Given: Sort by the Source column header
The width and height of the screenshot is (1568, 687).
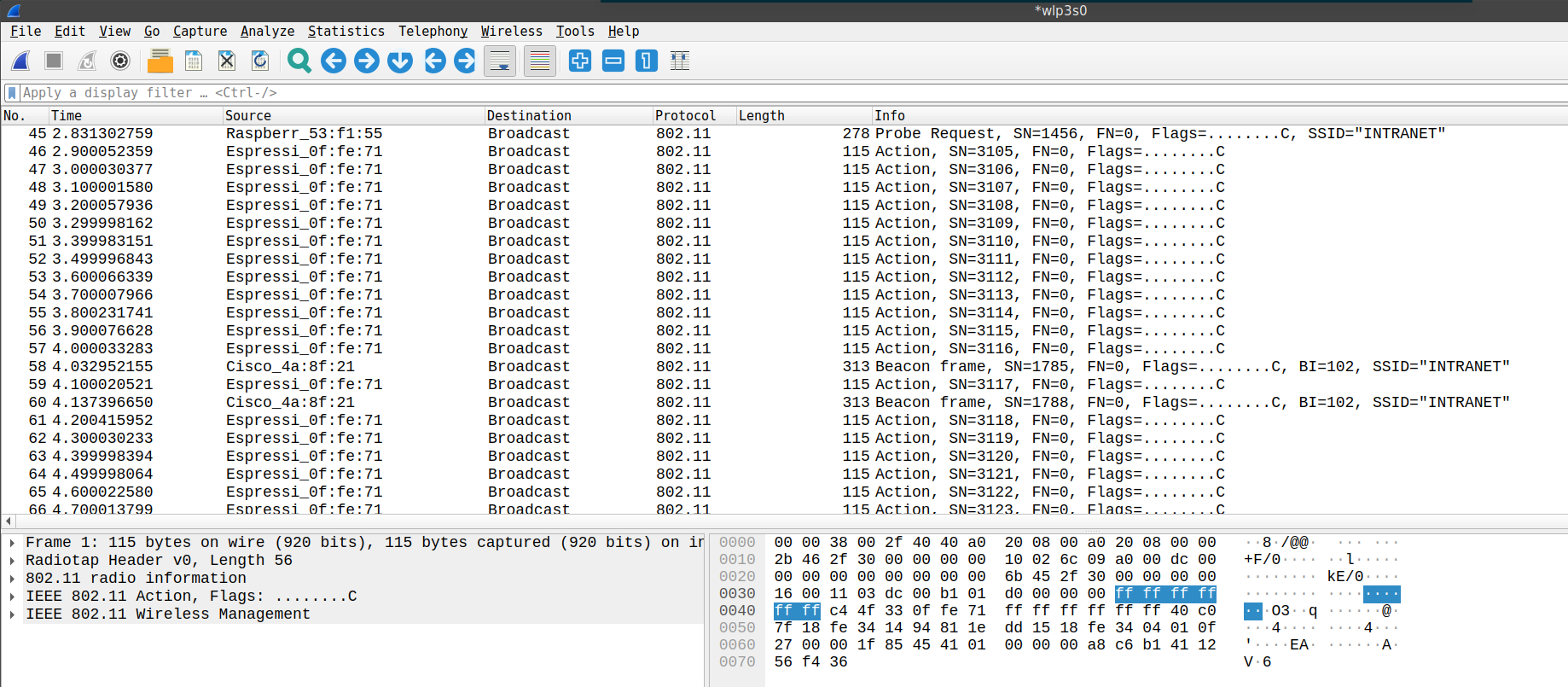Looking at the screenshot, I should pos(353,115).
